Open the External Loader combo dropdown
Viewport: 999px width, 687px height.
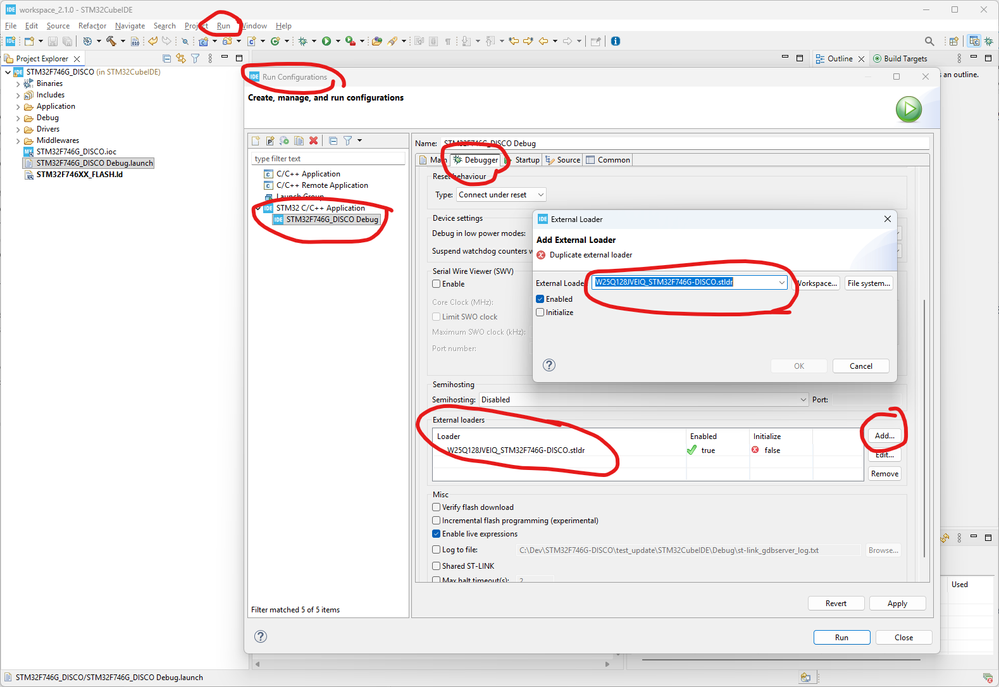782,282
